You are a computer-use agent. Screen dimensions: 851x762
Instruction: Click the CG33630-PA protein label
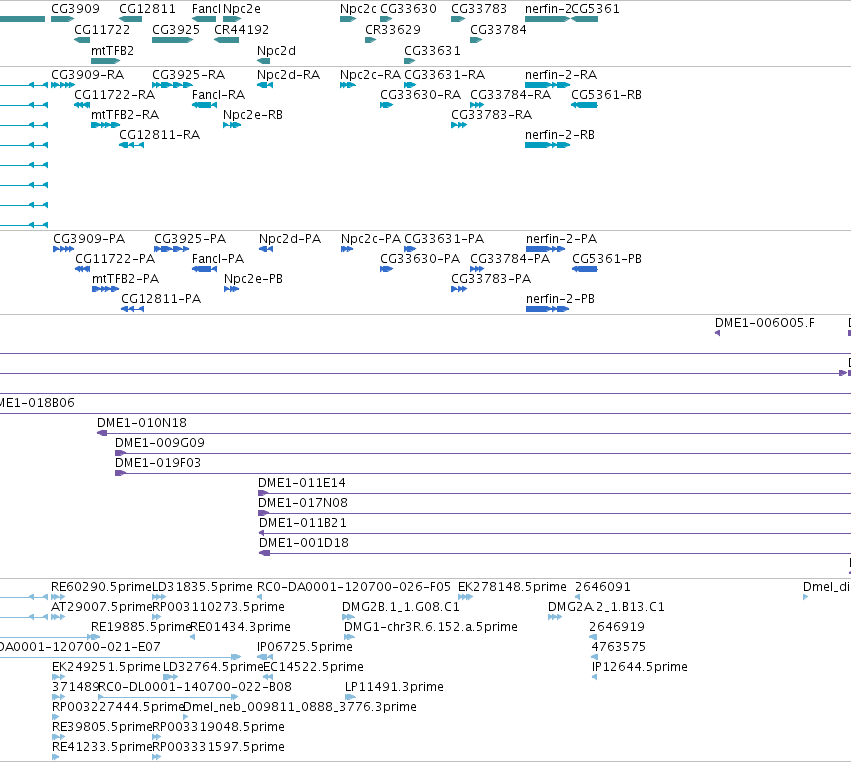(420, 259)
